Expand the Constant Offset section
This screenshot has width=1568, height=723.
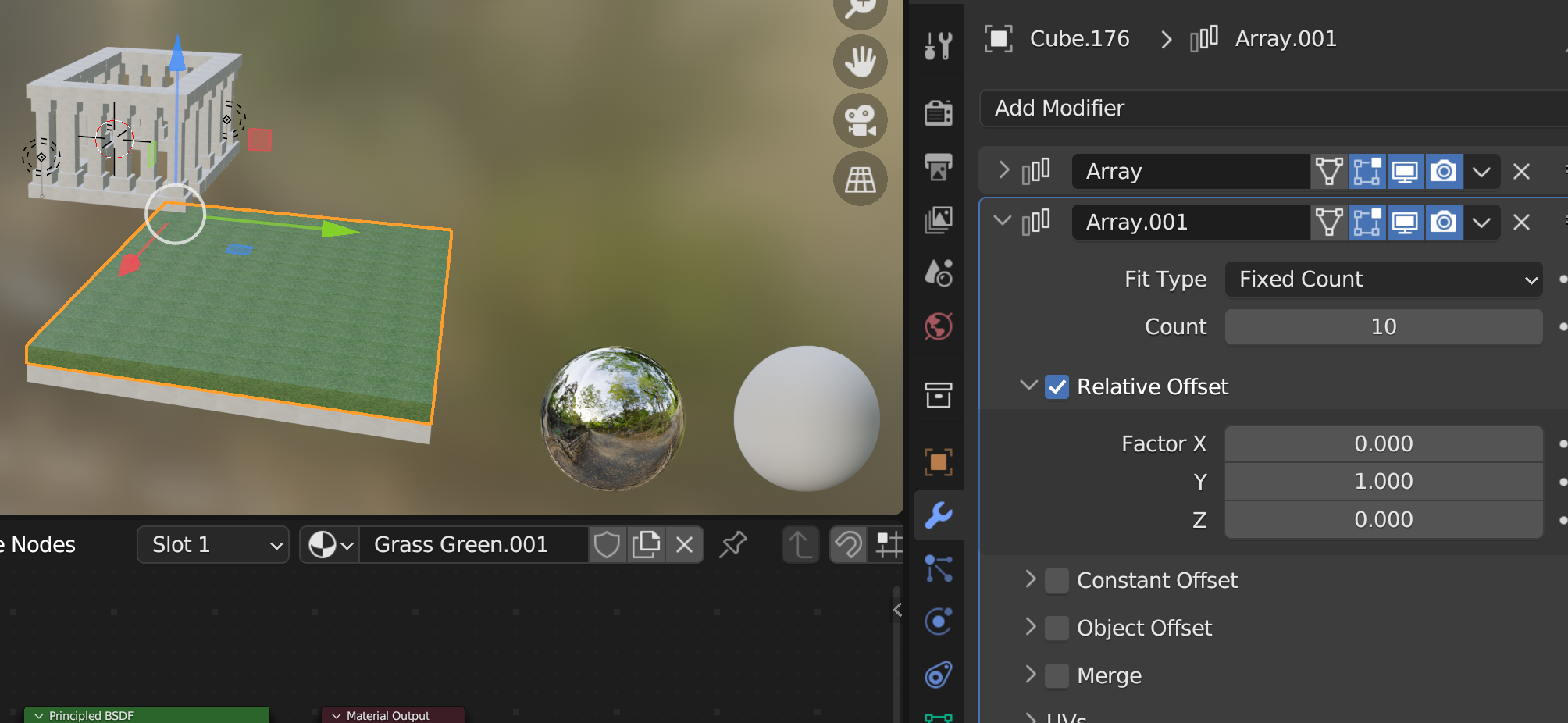point(1031,579)
